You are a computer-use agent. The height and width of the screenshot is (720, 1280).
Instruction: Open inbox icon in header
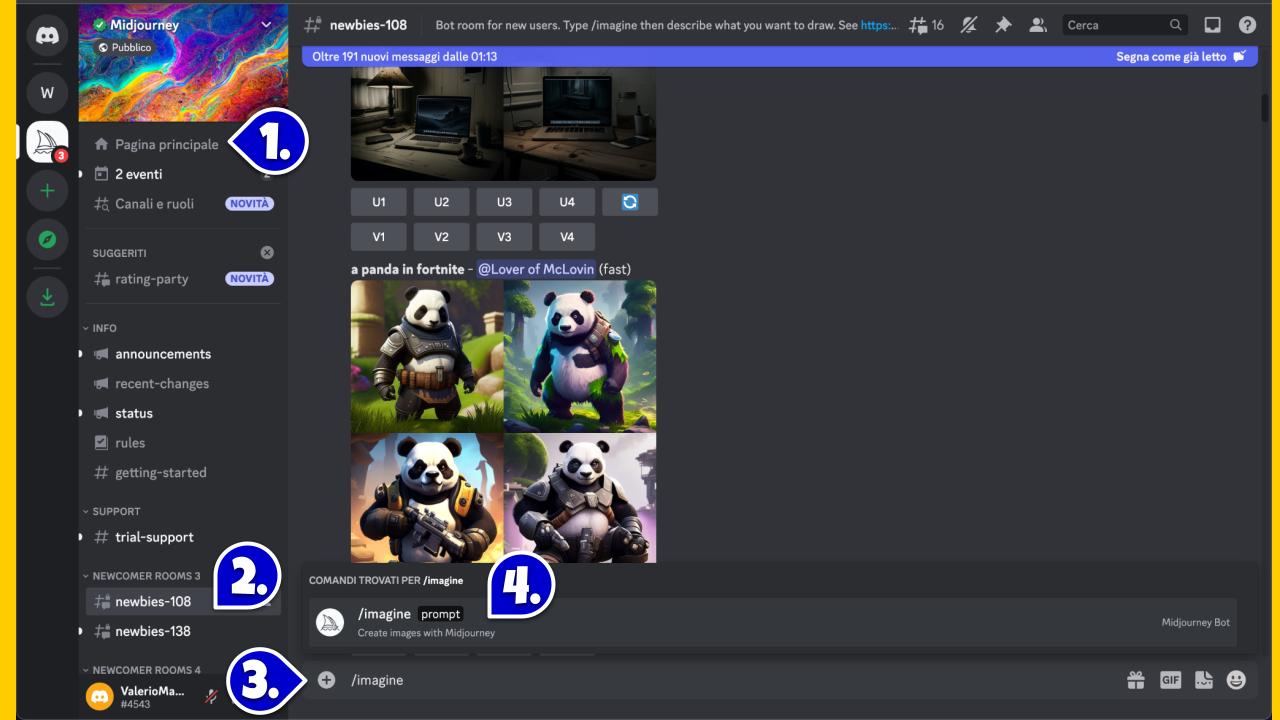pos(1212,25)
